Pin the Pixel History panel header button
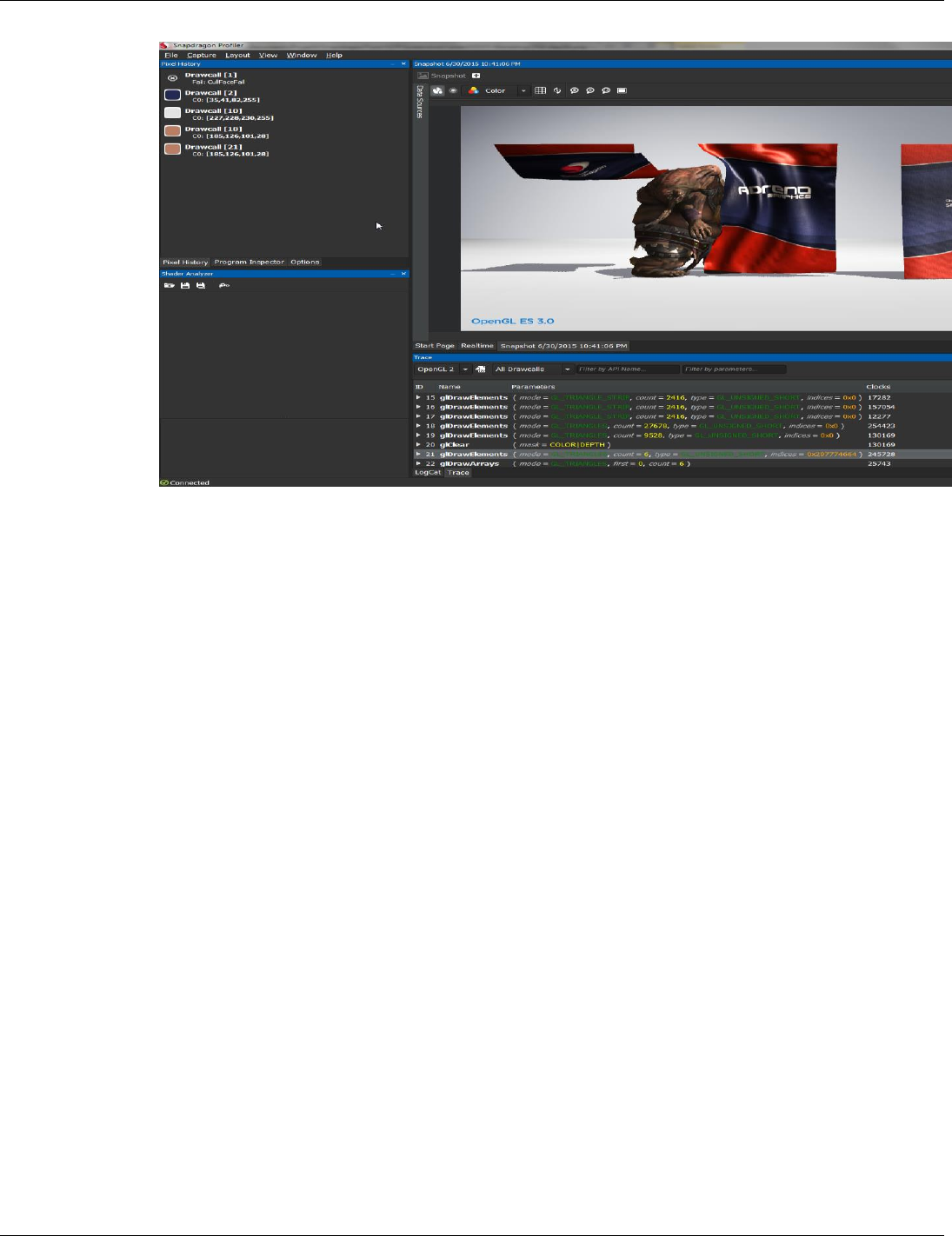Viewport: 952px width, 1236px height. tap(393, 63)
